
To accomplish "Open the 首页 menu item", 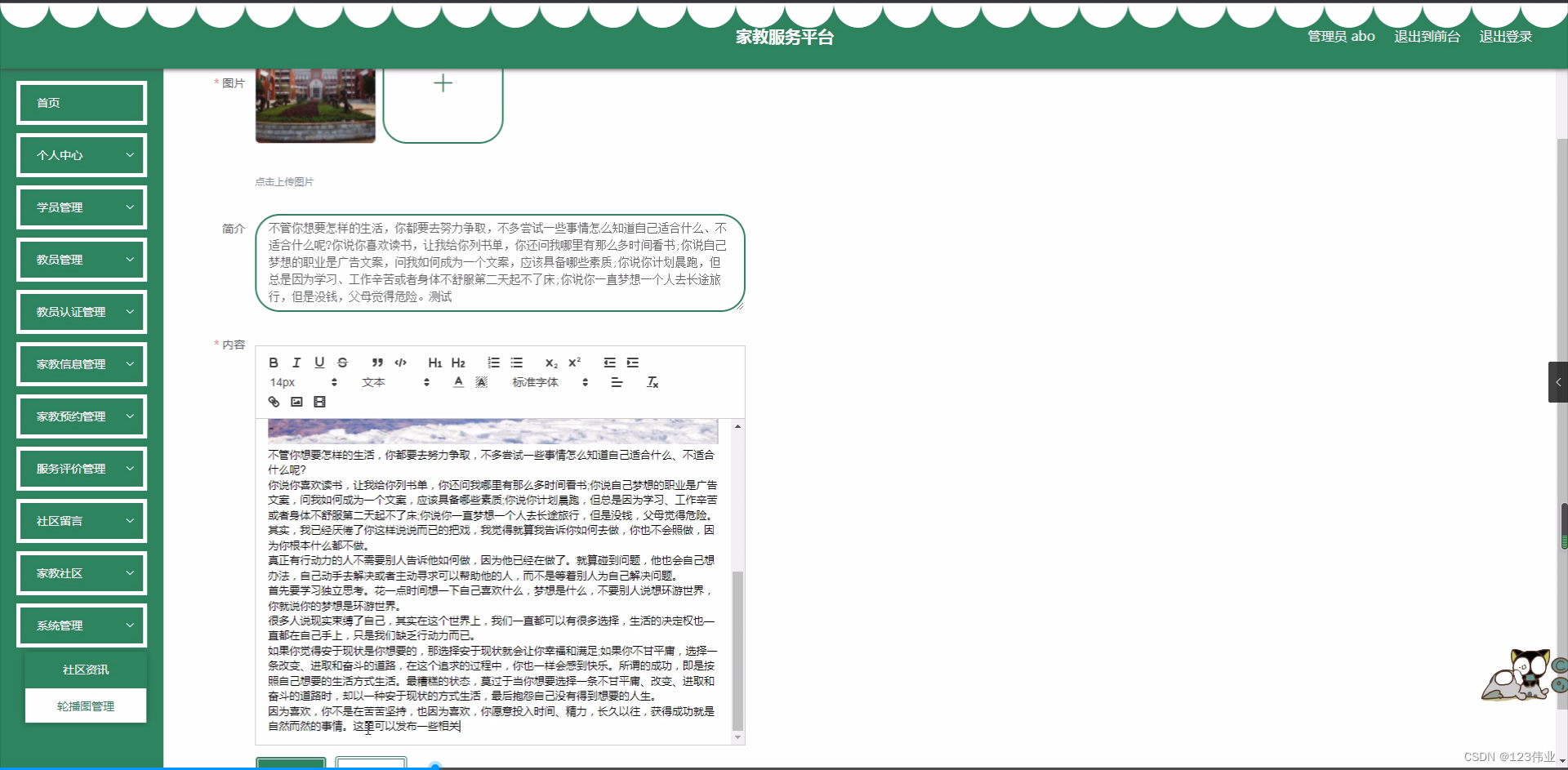I will (x=81, y=102).
